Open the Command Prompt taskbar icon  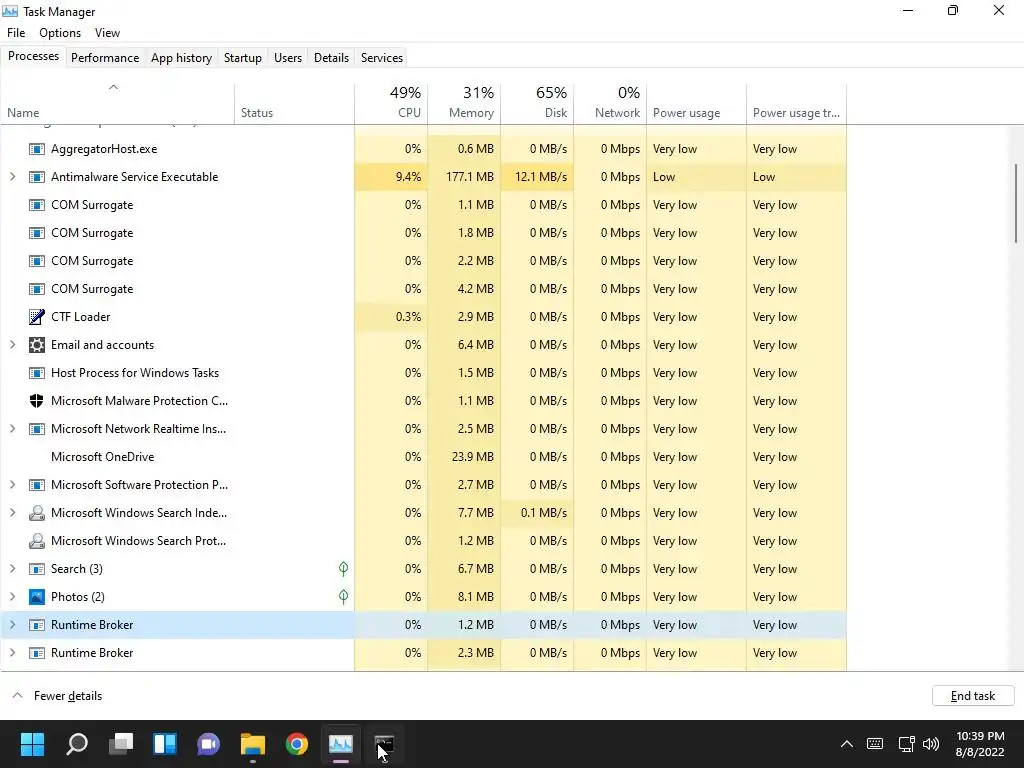click(384, 744)
